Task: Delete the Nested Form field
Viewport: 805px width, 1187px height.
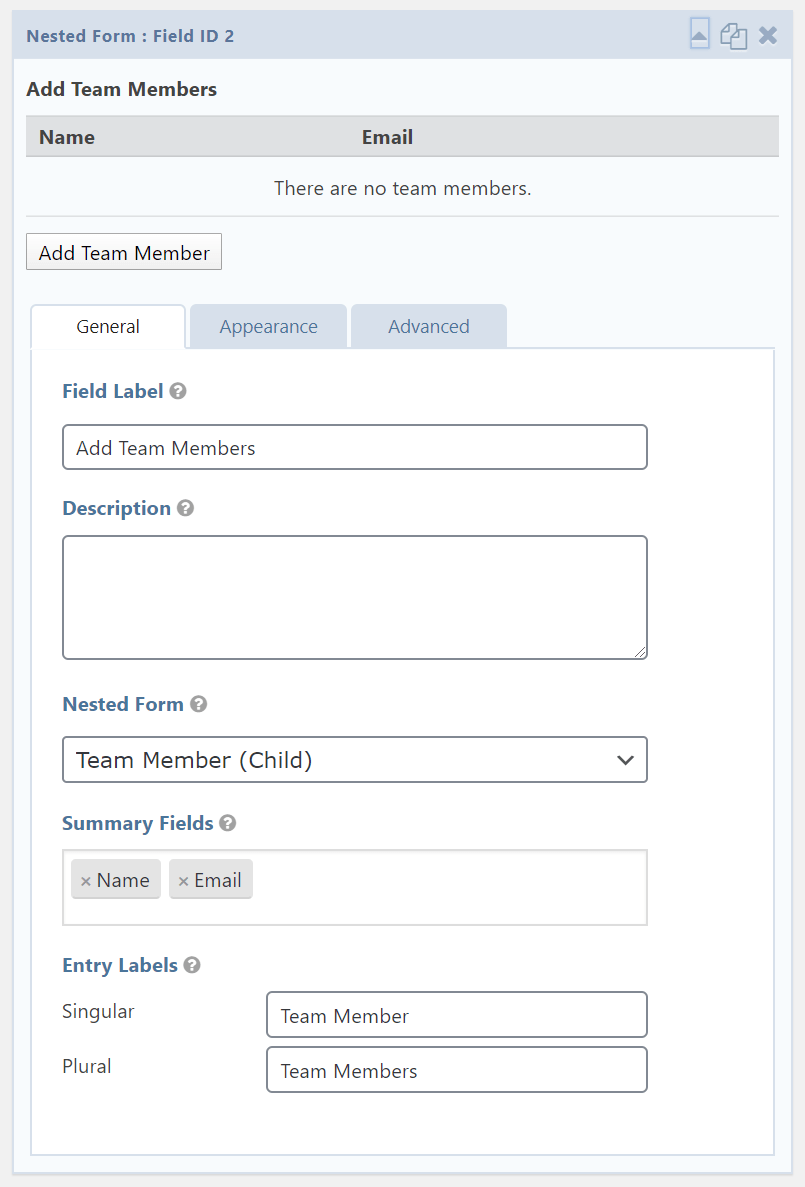Action: tap(768, 36)
